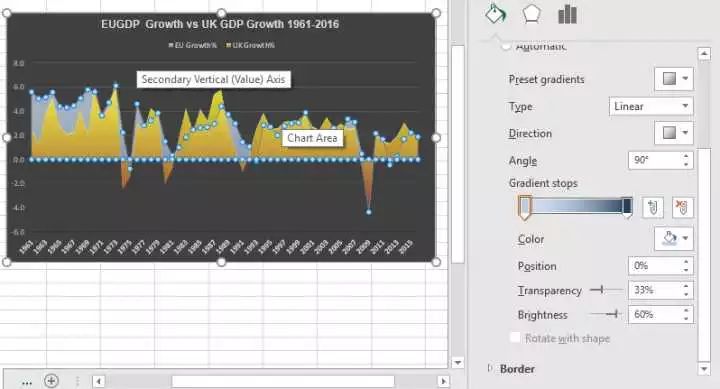Expand the Border section
Viewport: 720px width, 389px height.
click(489, 368)
